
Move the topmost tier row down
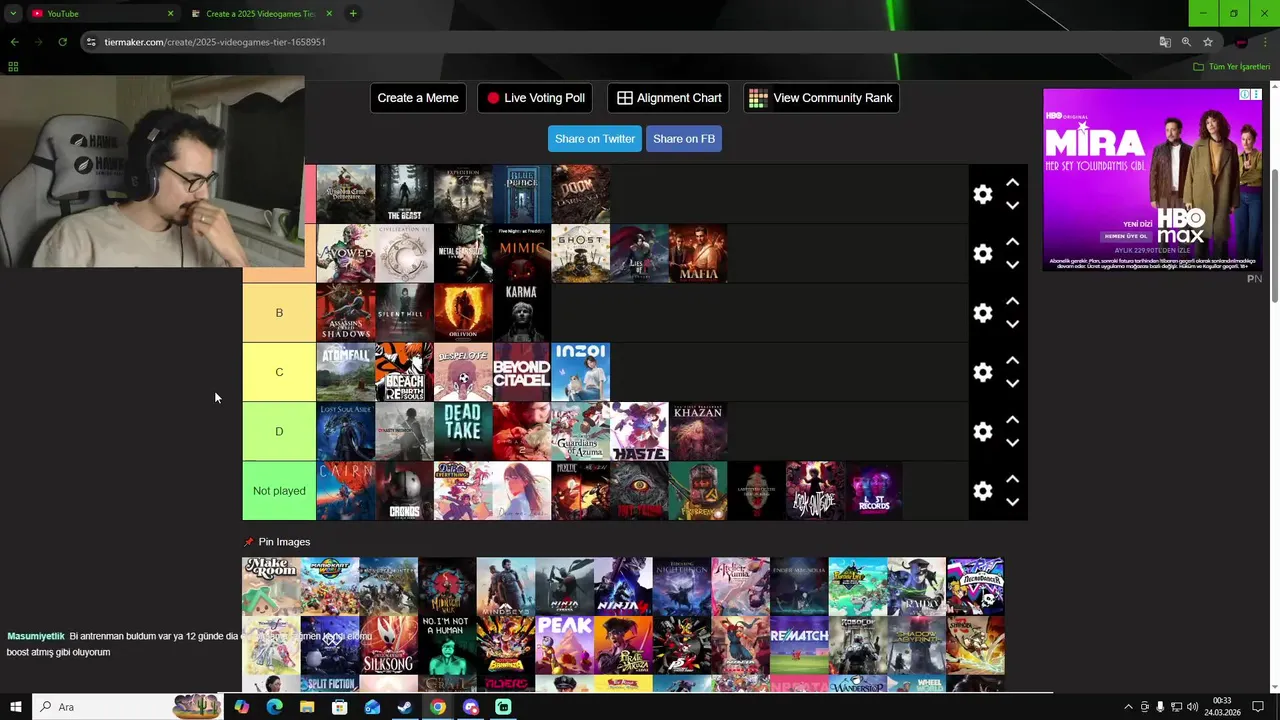[1012, 205]
